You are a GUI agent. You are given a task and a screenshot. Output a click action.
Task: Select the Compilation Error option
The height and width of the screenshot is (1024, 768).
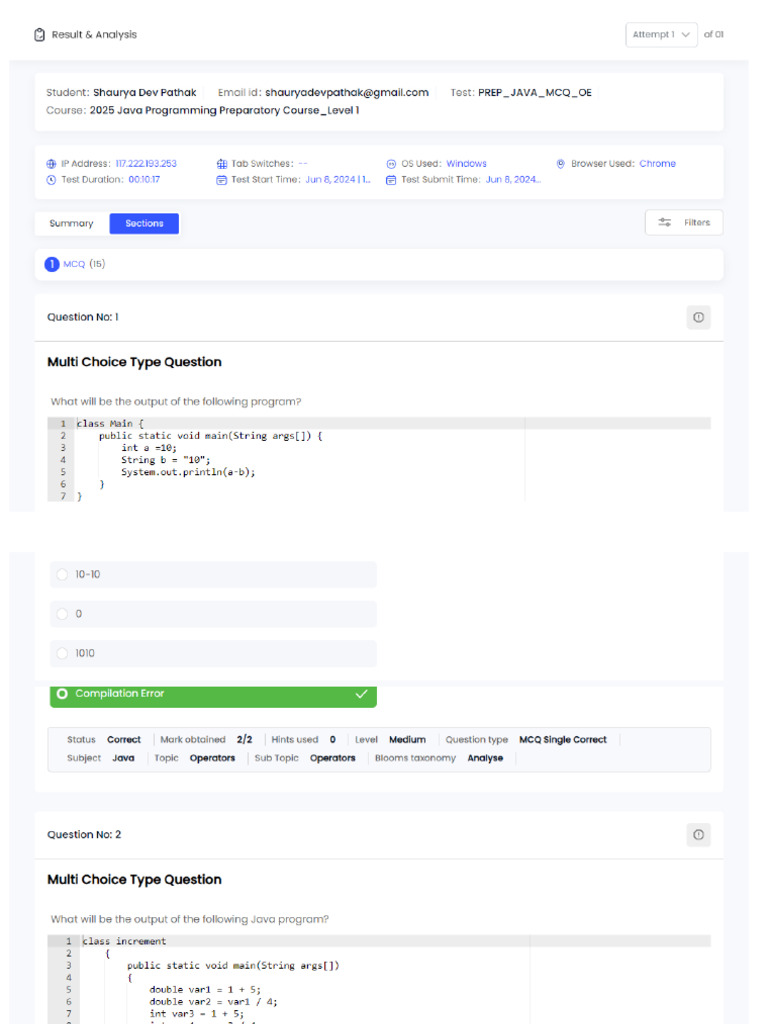click(213, 695)
